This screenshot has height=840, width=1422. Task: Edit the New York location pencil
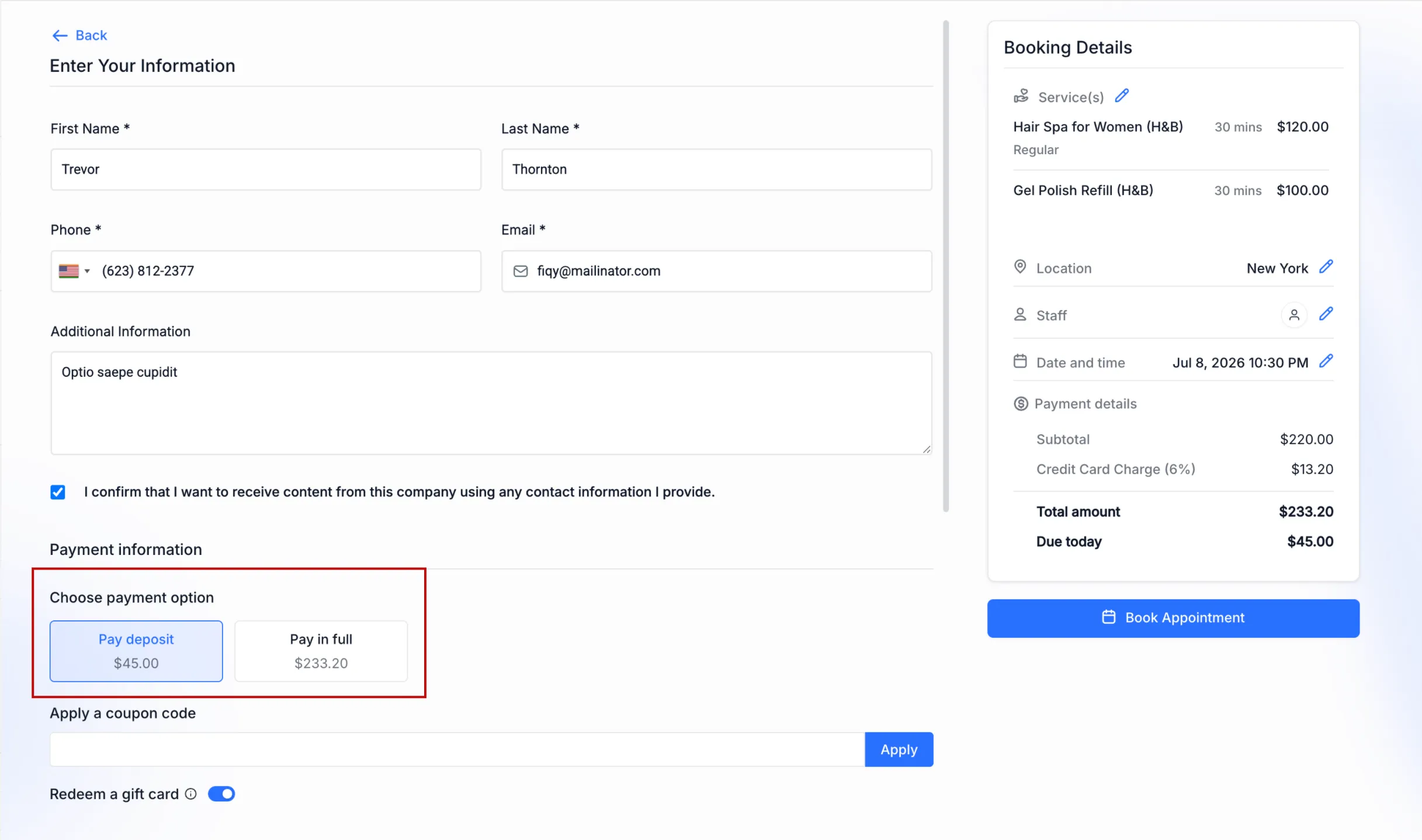[x=1326, y=267]
